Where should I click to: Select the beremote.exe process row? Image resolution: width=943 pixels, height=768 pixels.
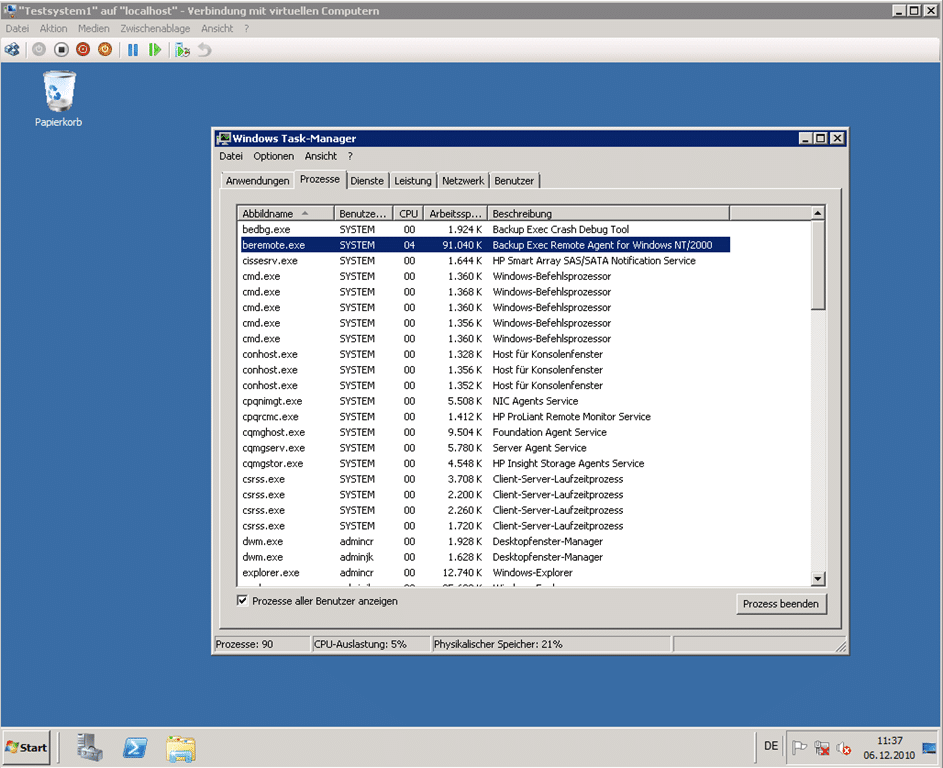[485, 245]
